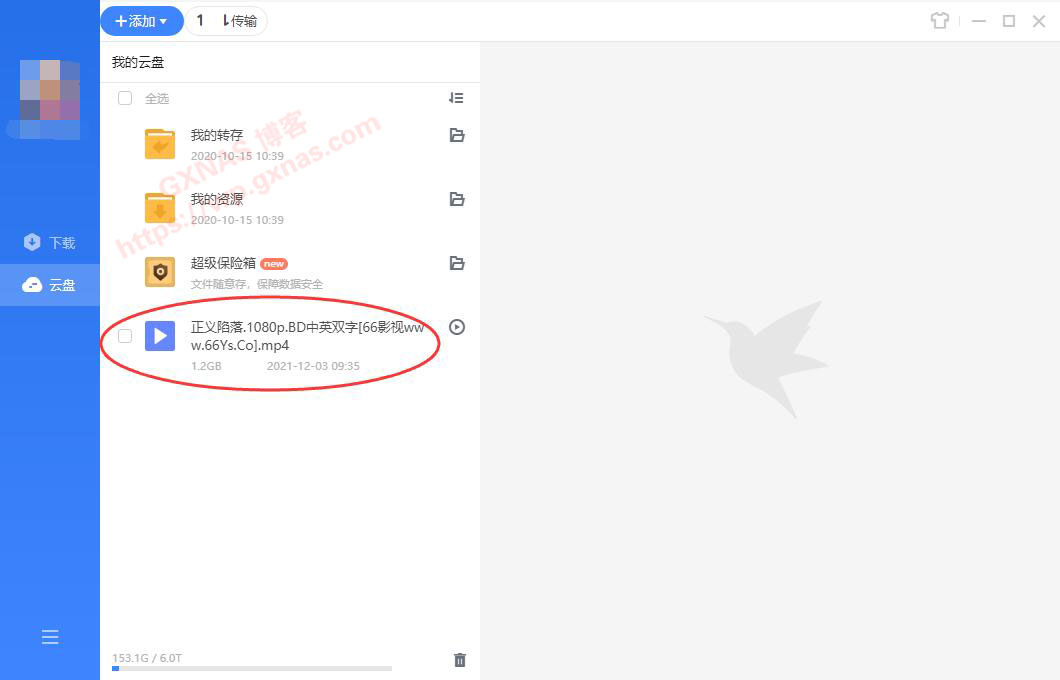Open the 传输 transfer list button

point(227,21)
